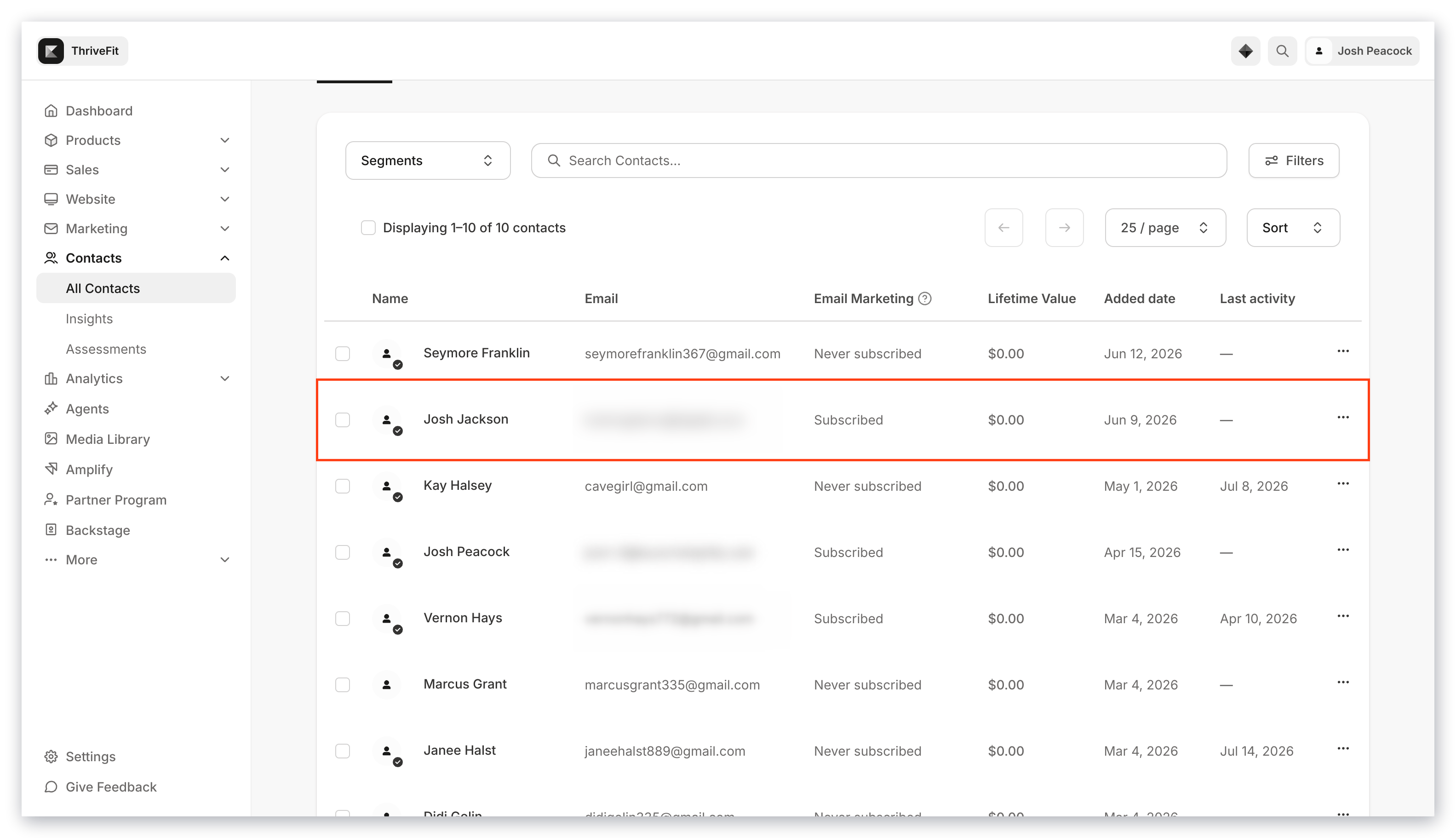Open Agents page
The height and width of the screenshot is (838, 1456).
[87, 408]
